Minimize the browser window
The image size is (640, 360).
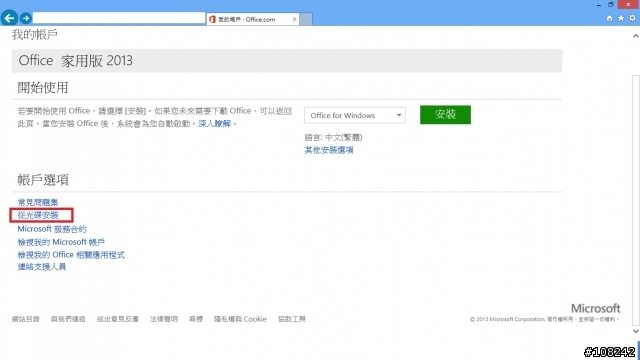(598, 5)
